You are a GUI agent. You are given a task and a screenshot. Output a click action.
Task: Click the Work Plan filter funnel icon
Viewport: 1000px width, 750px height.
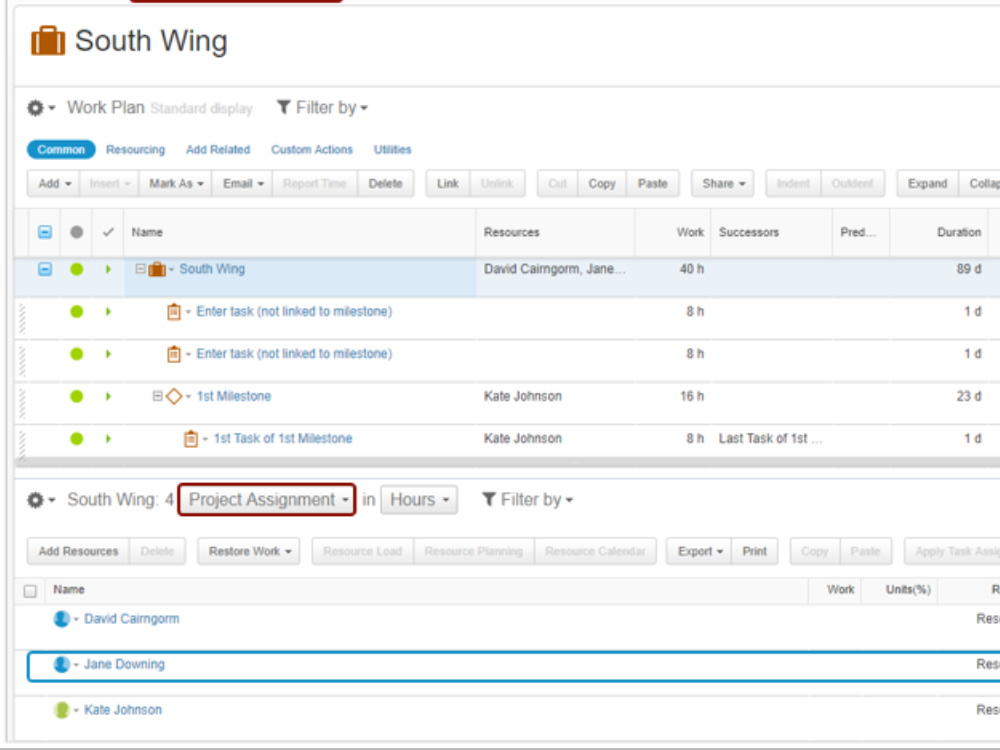point(284,107)
